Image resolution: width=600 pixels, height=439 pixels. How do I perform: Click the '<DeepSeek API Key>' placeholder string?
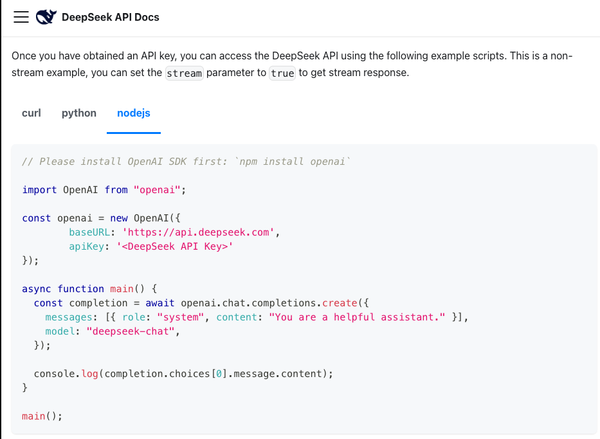point(174,246)
